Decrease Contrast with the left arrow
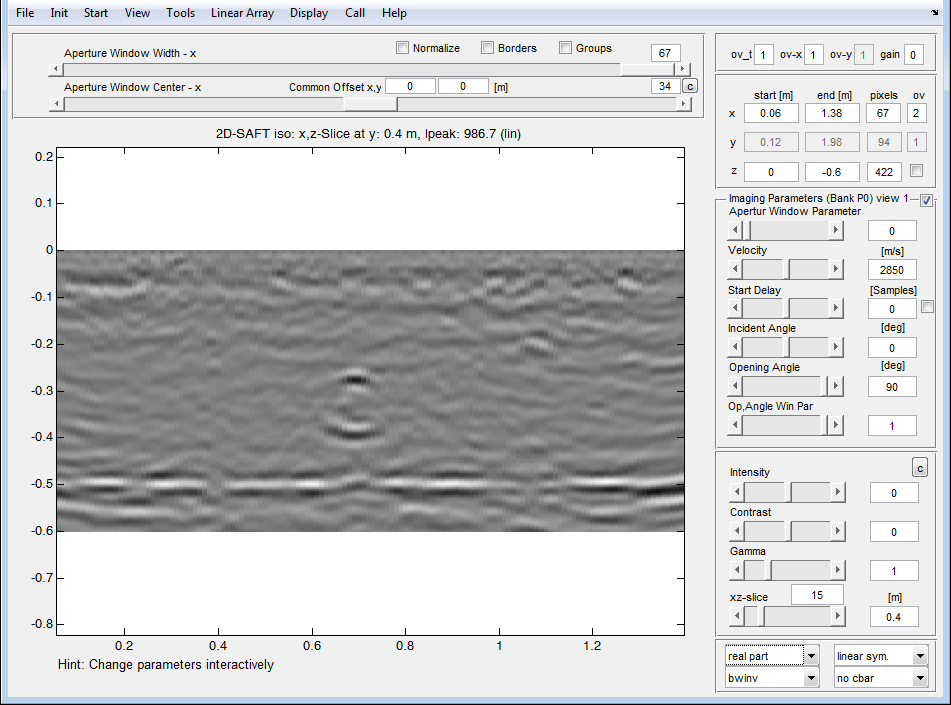 coord(737,531)
